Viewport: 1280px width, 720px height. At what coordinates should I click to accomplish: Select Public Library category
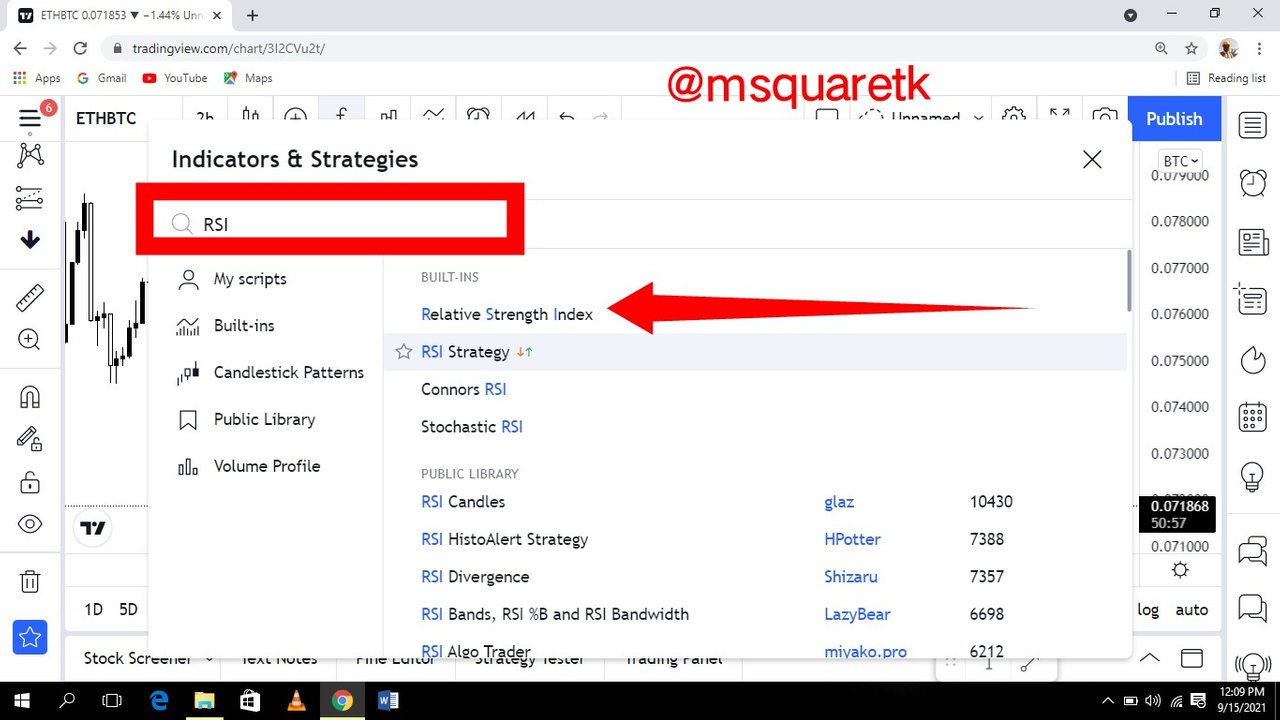point(265,419)
